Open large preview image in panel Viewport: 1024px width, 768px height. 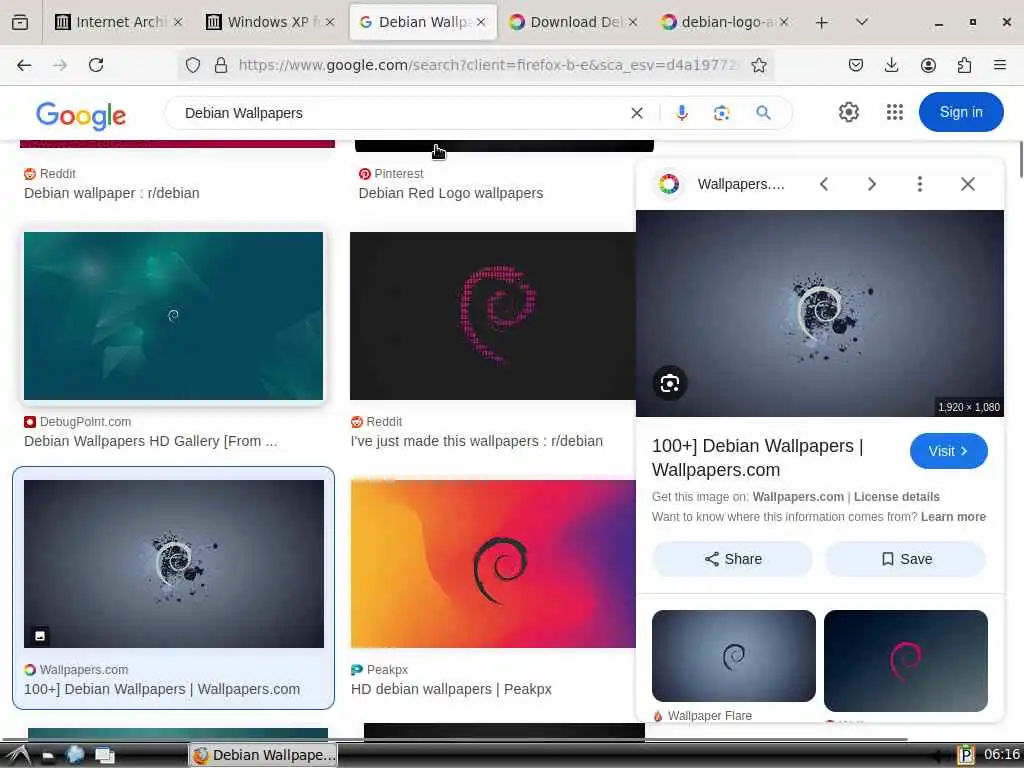point(820,313)
